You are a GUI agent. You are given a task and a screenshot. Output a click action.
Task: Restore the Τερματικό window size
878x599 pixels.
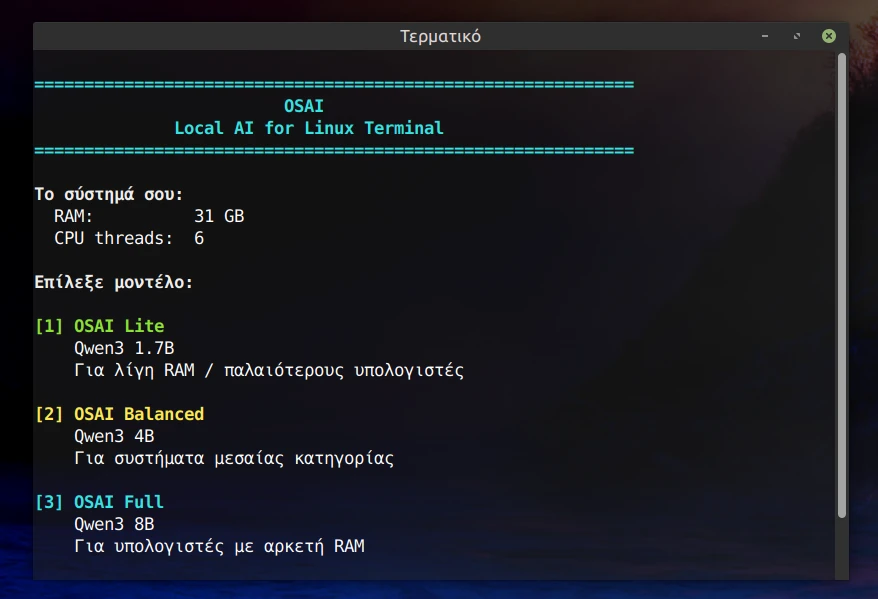[x=797, y=36]
